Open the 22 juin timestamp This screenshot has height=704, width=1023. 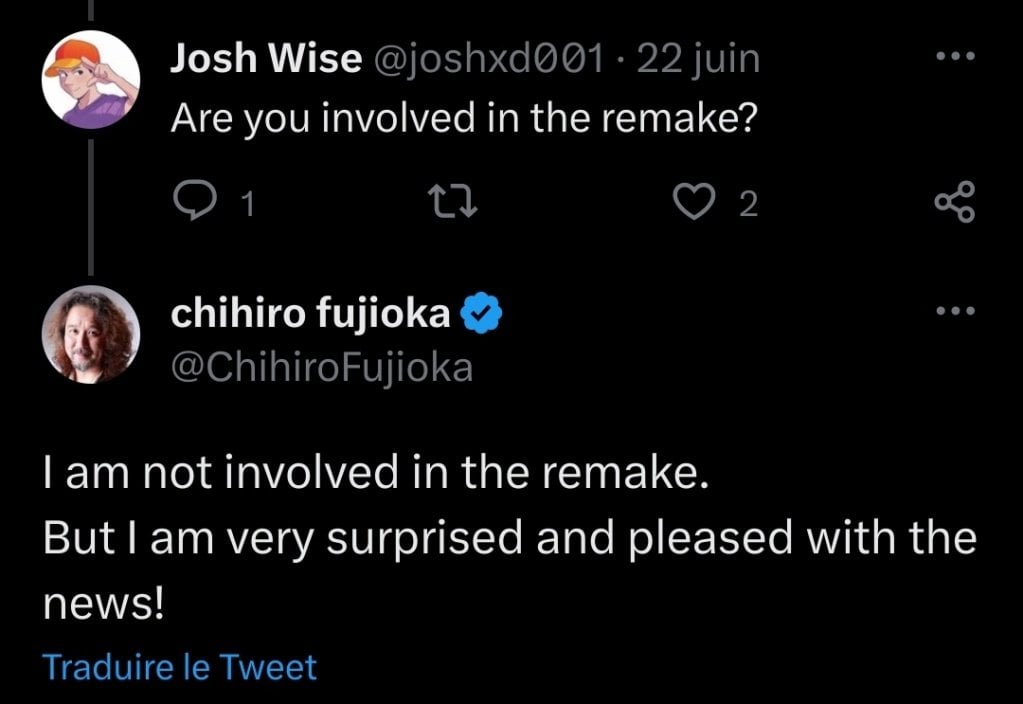tap(698, 57)
